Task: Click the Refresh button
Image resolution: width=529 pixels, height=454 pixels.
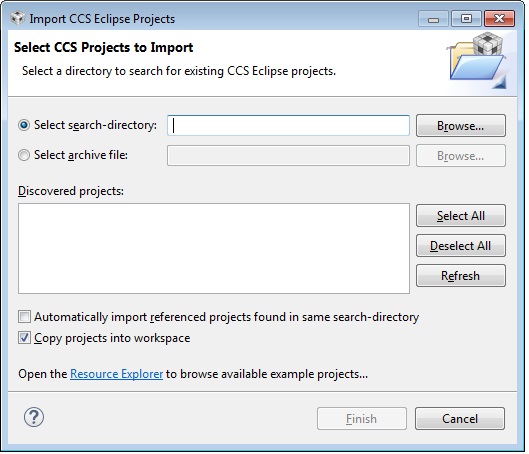Action: (461, 276)
